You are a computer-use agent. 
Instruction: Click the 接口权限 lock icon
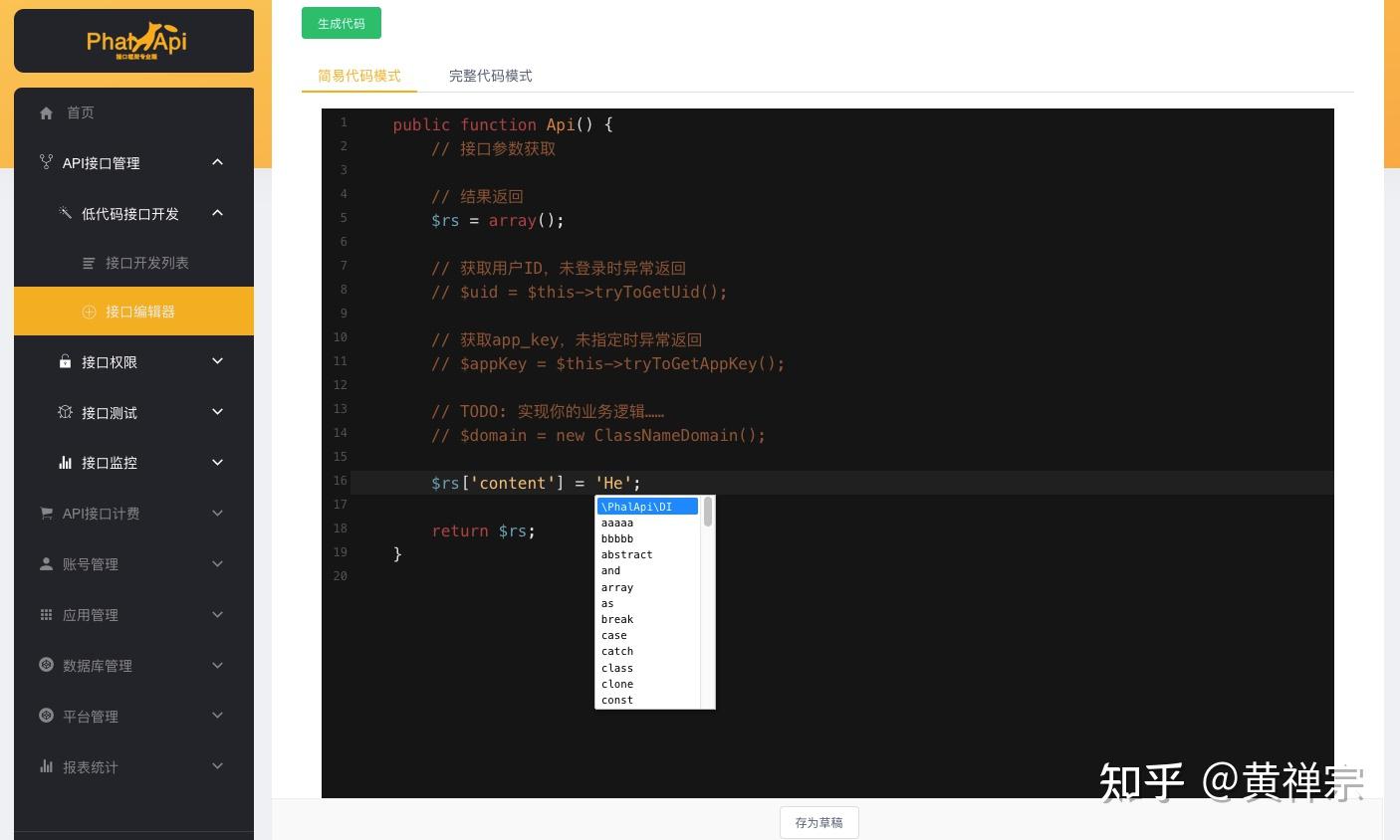[66, 362]
